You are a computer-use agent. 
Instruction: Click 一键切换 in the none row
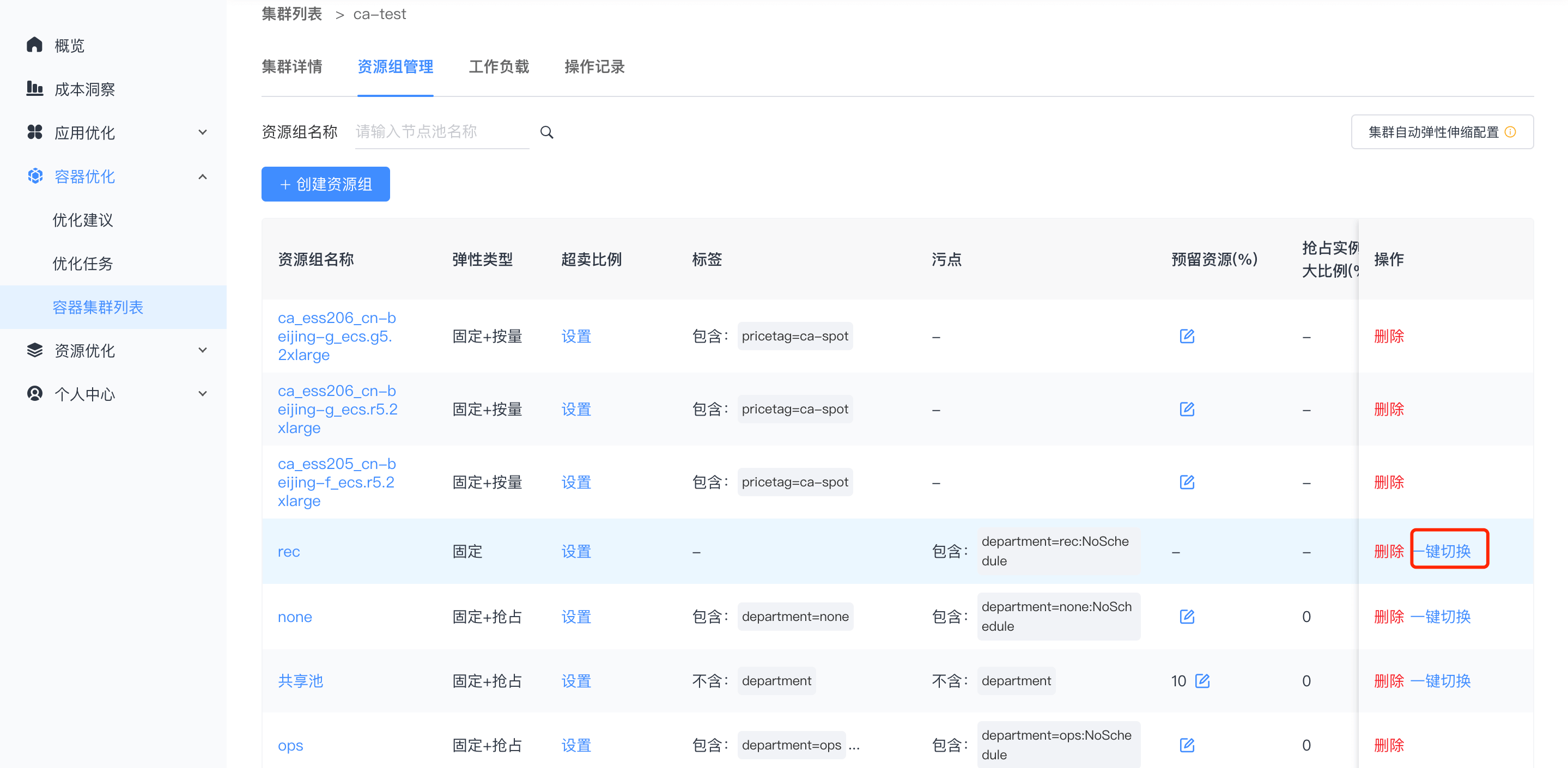(1441, 617)
